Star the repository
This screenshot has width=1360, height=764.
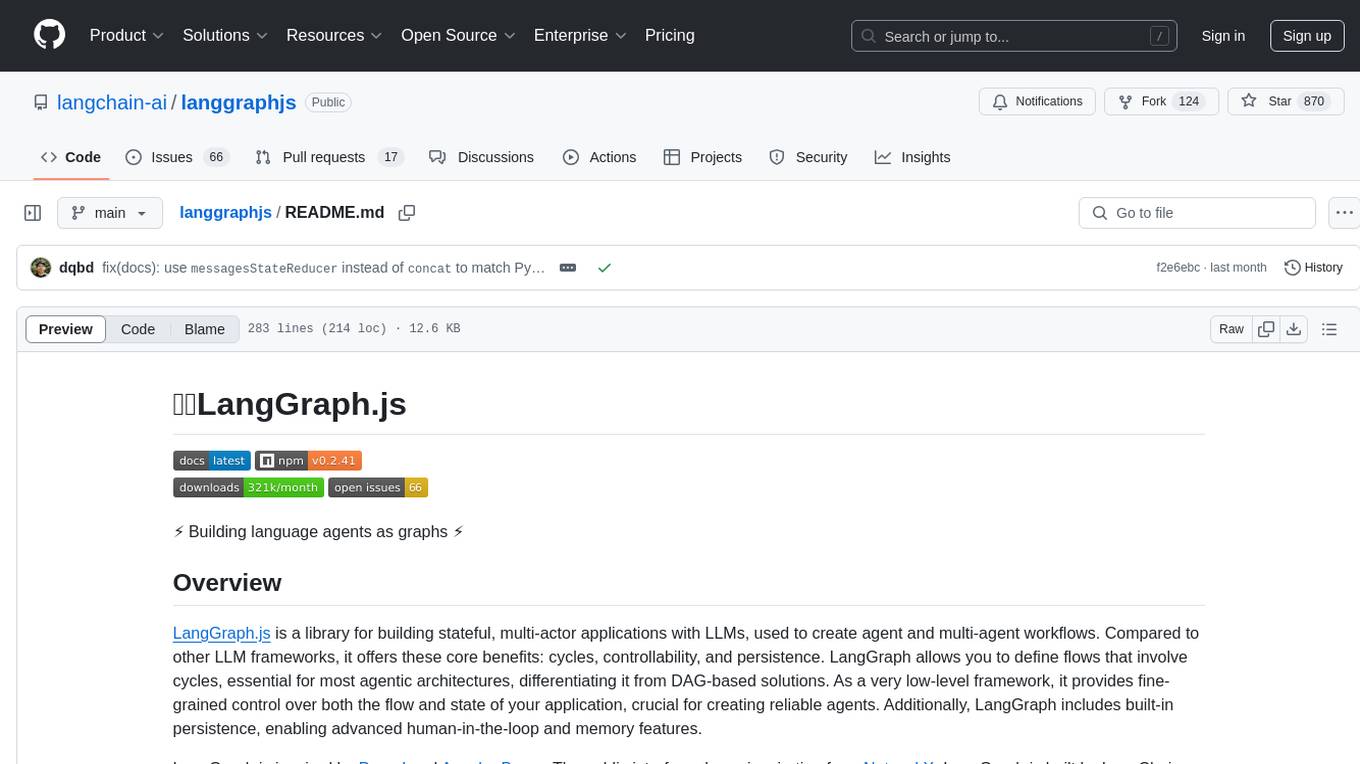[x=1285, y=102]
